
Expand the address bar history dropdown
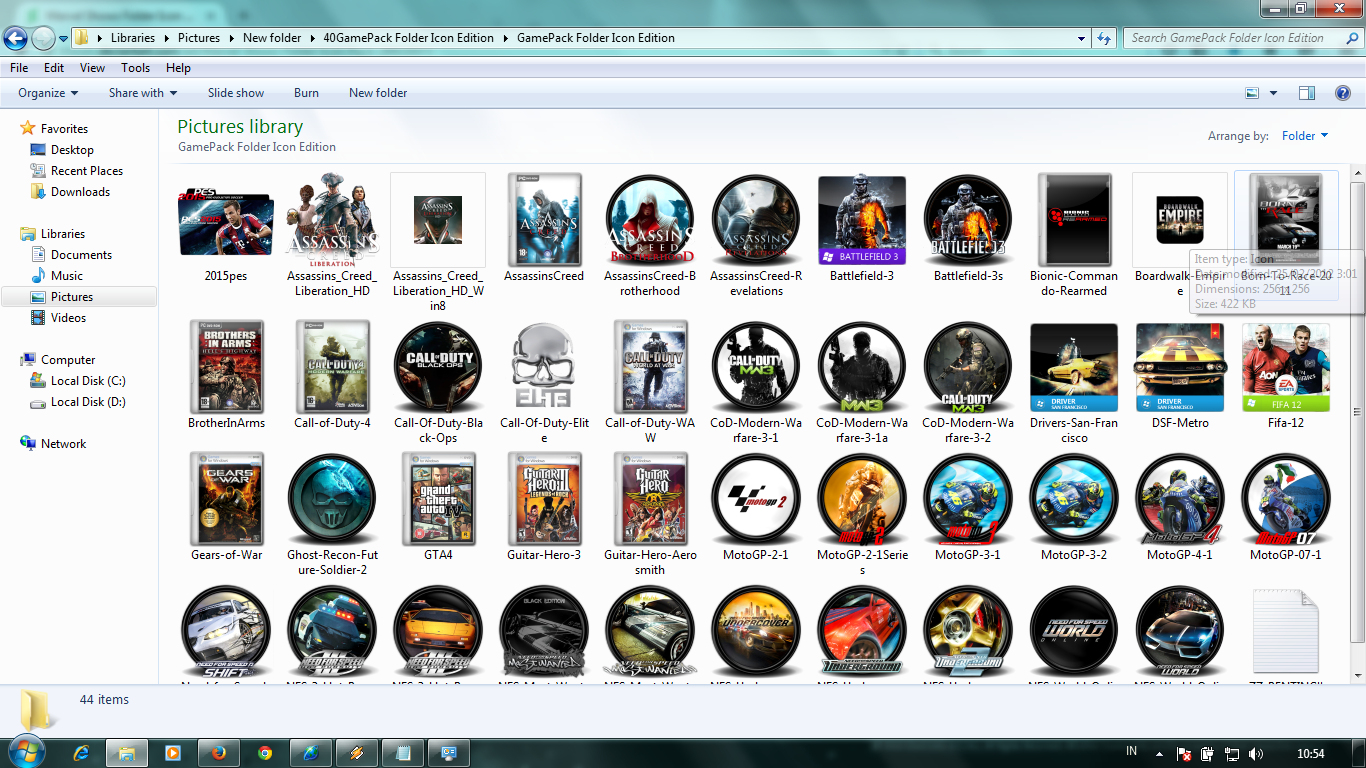click(1082, 38)
